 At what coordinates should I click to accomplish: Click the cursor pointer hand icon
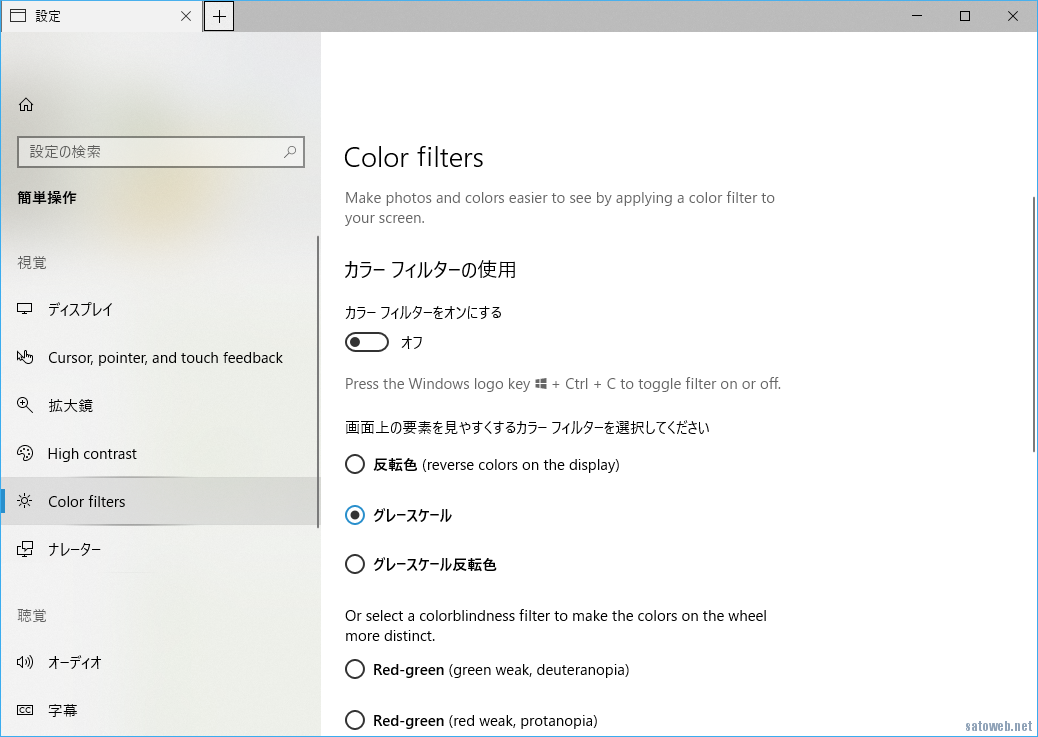pos(26,358)
